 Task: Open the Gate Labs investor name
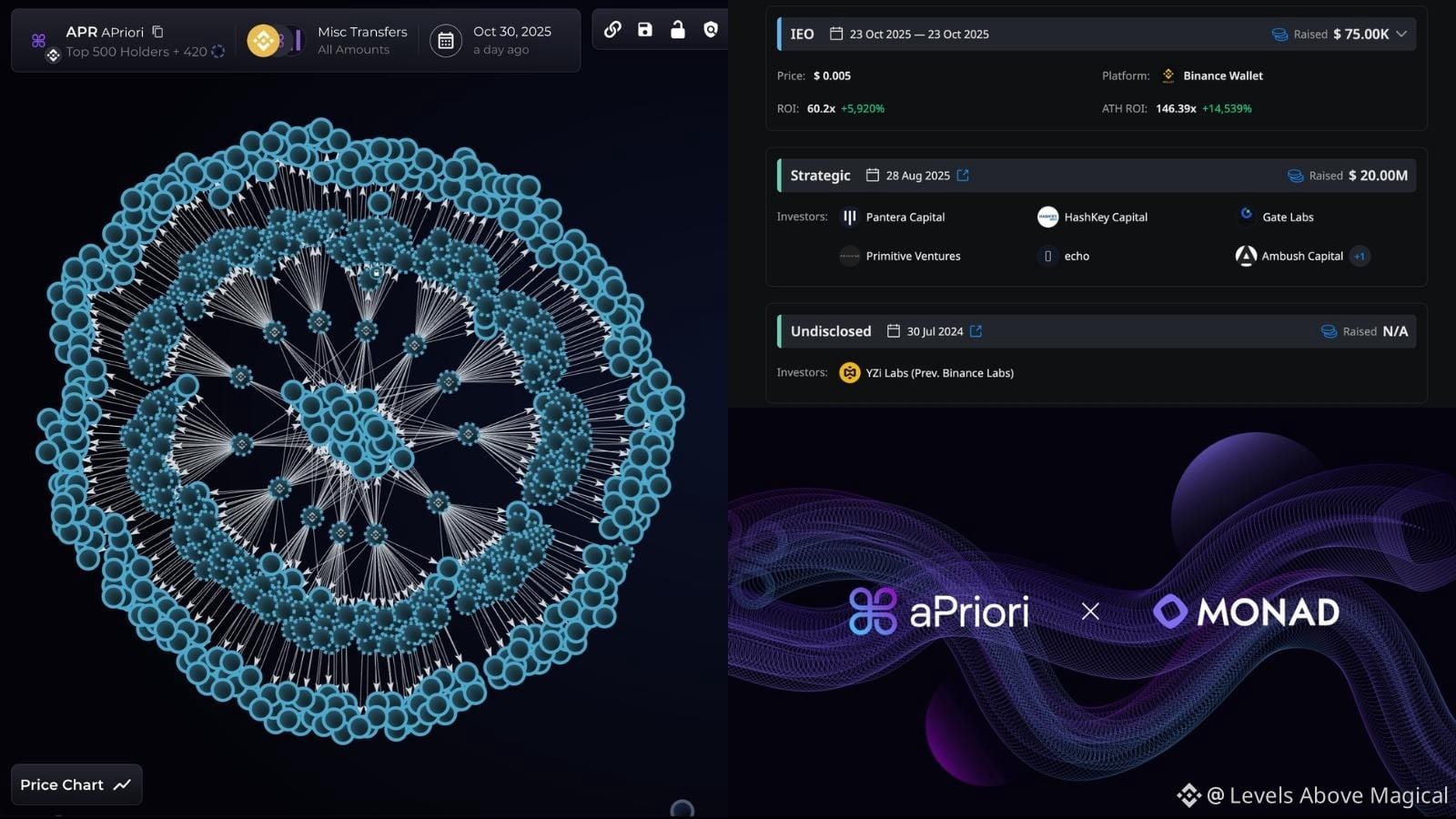click(1288, 217)
